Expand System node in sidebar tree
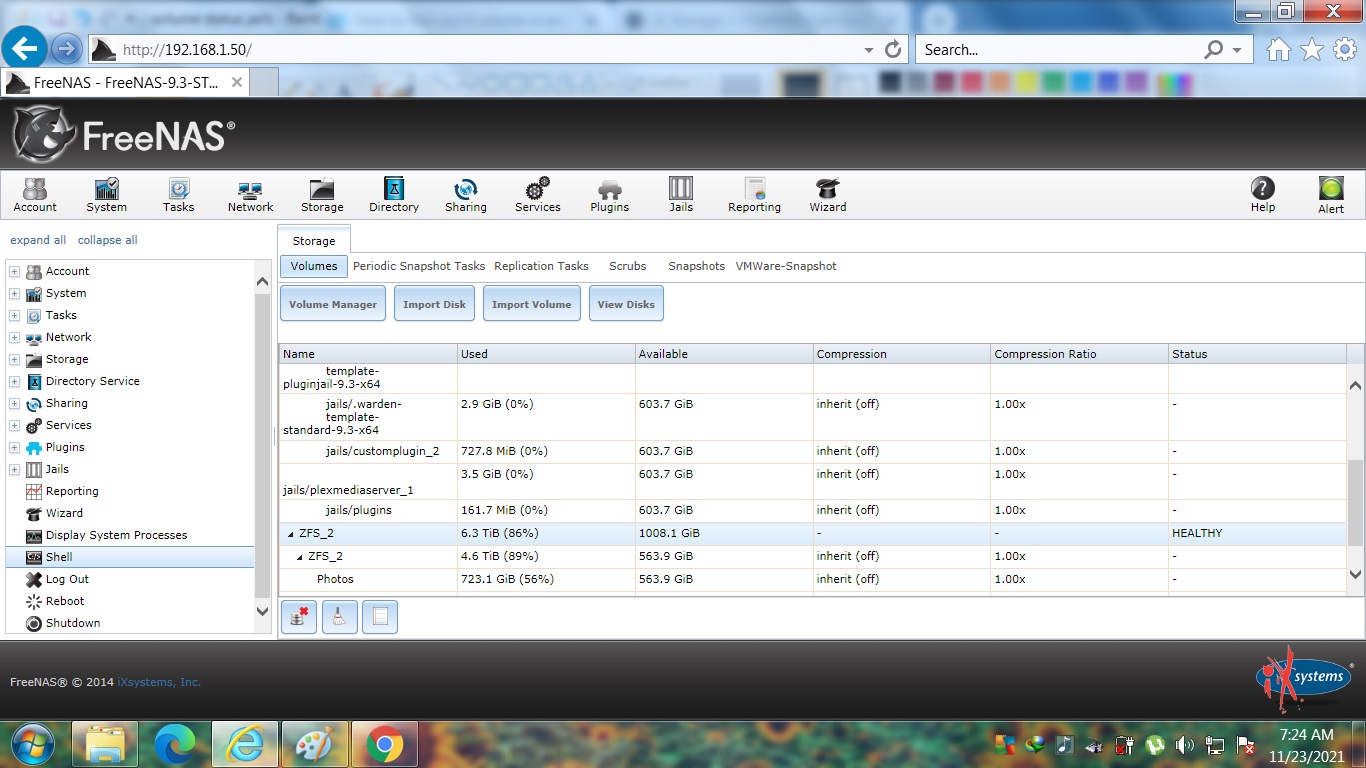 pos(15,293)
